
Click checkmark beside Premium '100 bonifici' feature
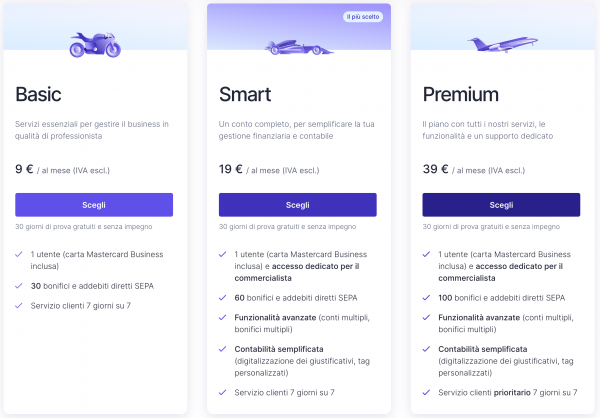pyautogui.click(x=427, y=297)
